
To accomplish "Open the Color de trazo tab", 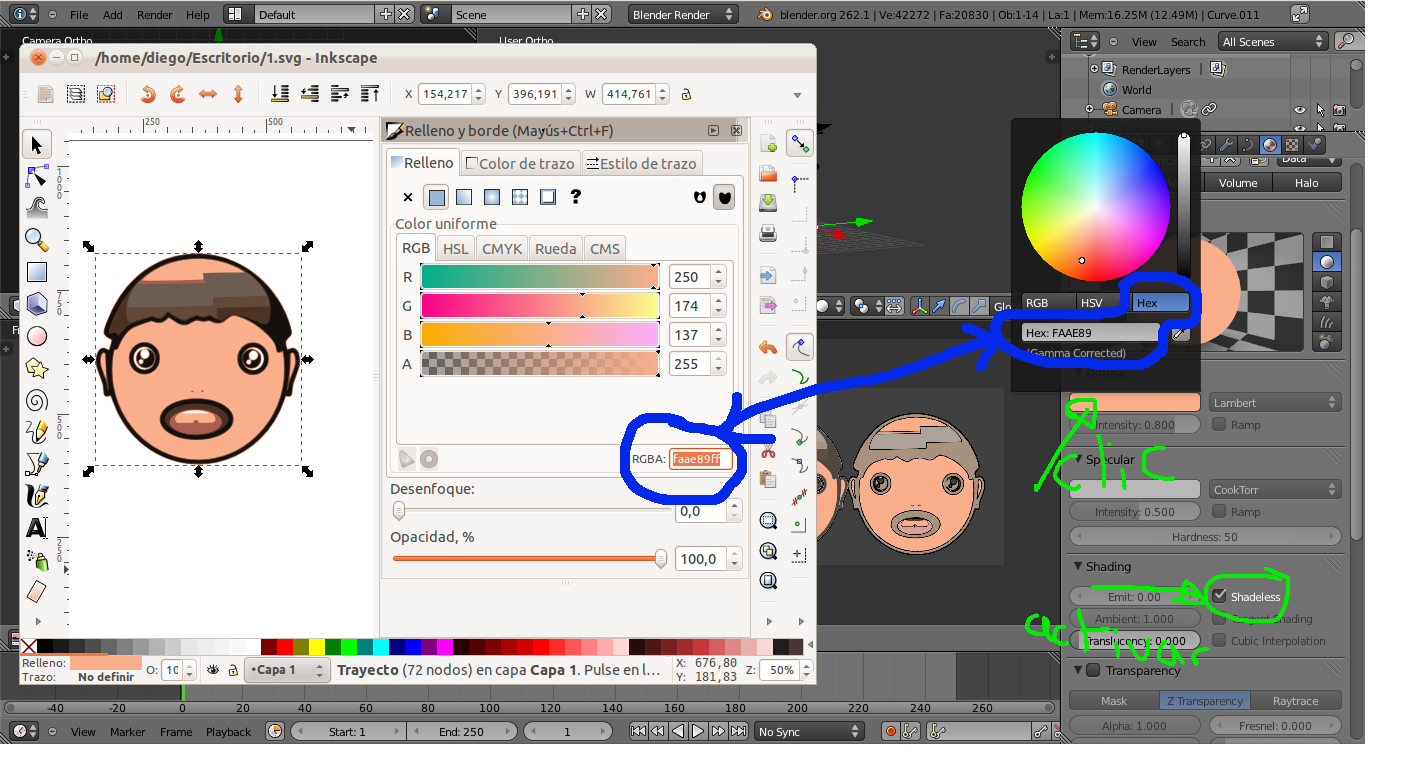I will pos(519,163).
